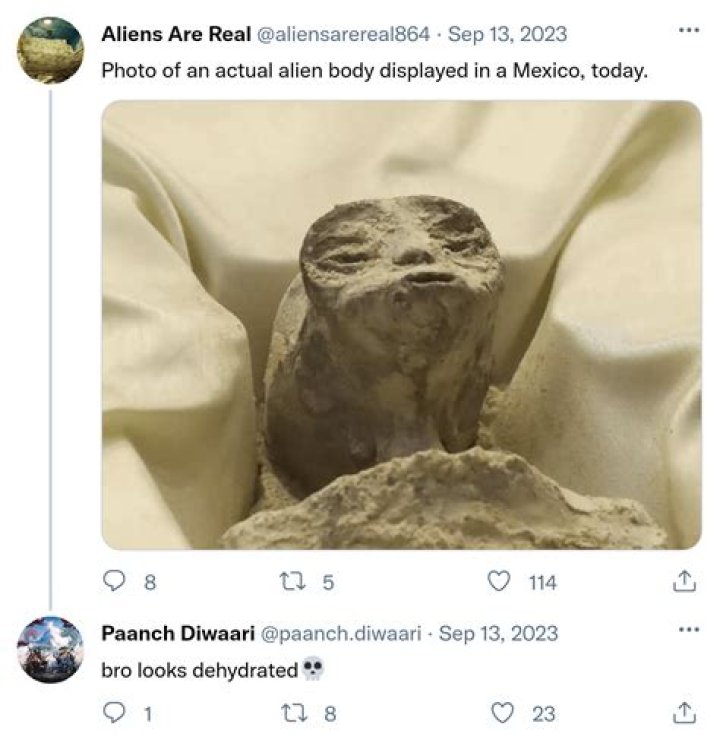
Task: Click the Aliens Are Real display name
Action: coord(176,34)
